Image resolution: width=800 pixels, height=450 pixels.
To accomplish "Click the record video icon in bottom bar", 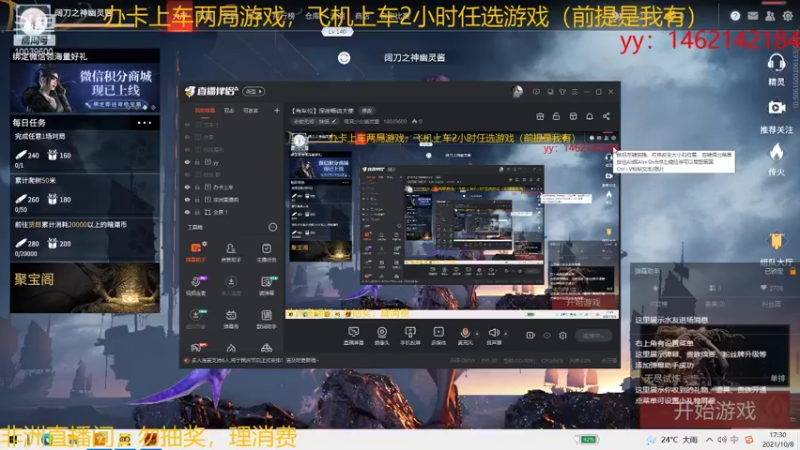I will [x=531, y=335].
